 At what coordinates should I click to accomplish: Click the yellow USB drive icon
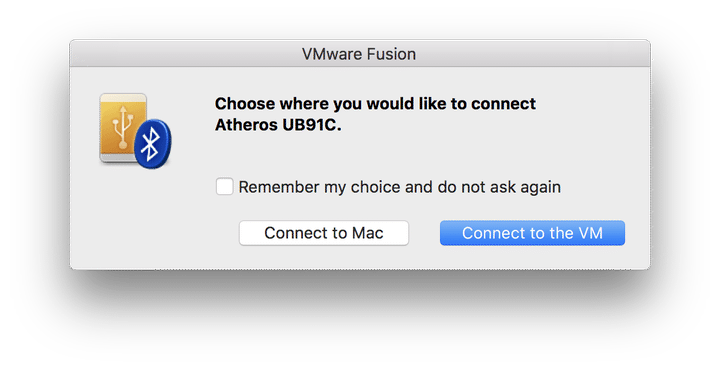(x=123, y=128)
